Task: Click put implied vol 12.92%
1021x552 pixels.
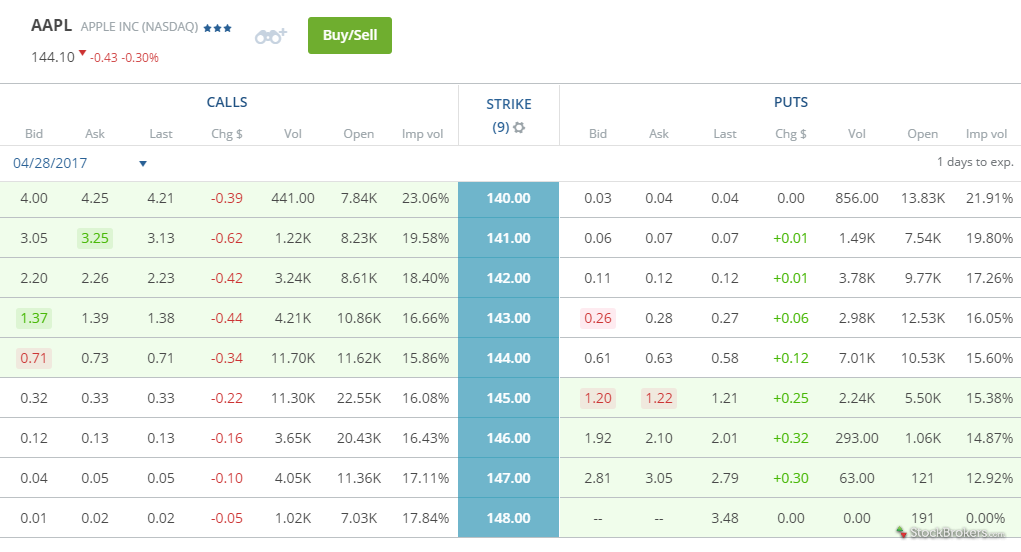Action: pos(989,478)
